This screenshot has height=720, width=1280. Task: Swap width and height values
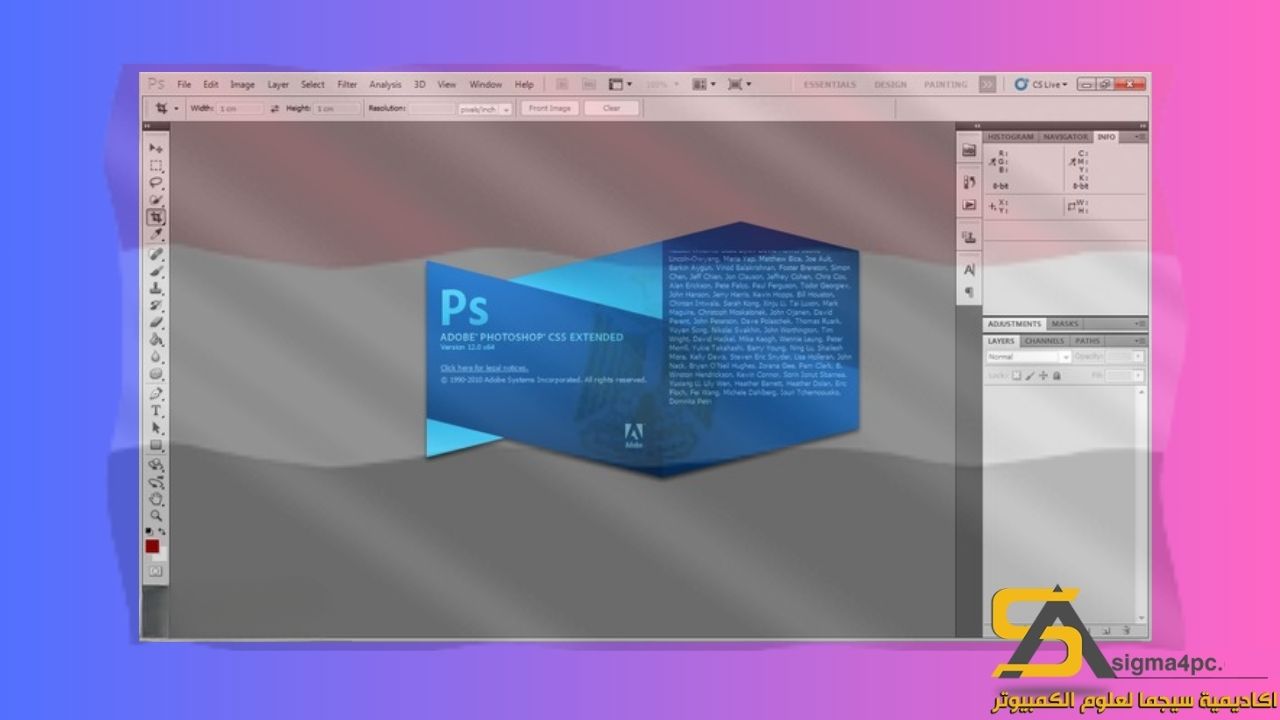[x=275, y=108]
